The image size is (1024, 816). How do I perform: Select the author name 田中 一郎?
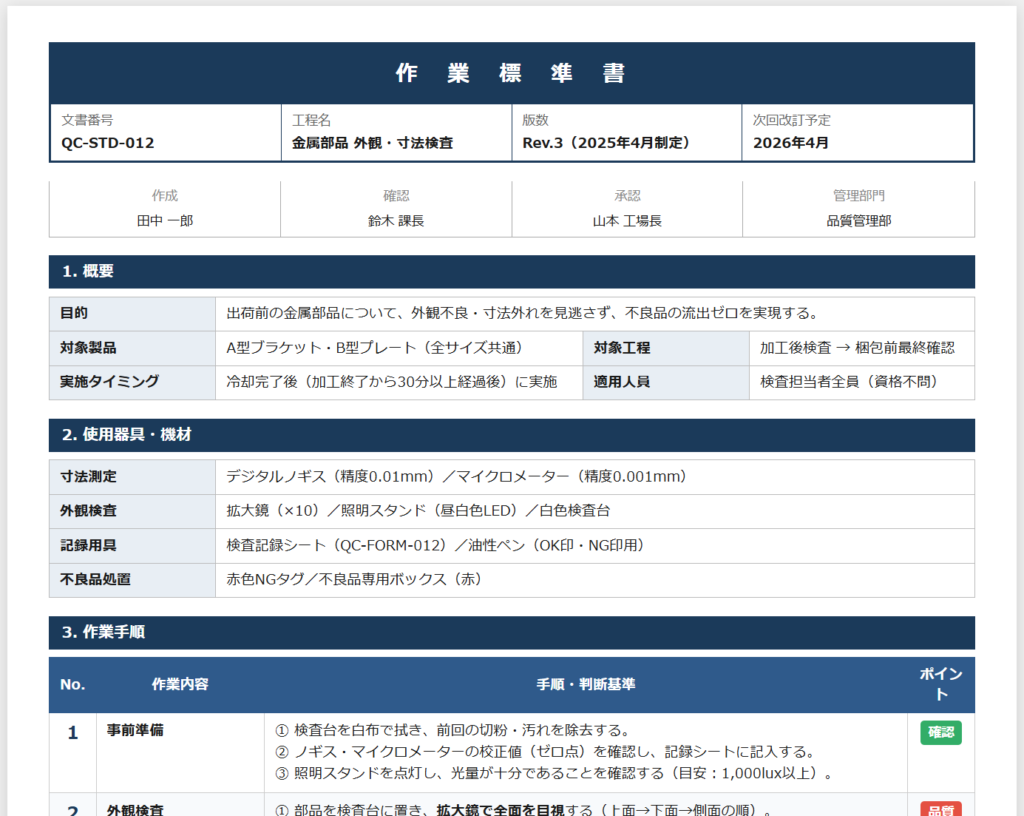click(x=165, y=220)
